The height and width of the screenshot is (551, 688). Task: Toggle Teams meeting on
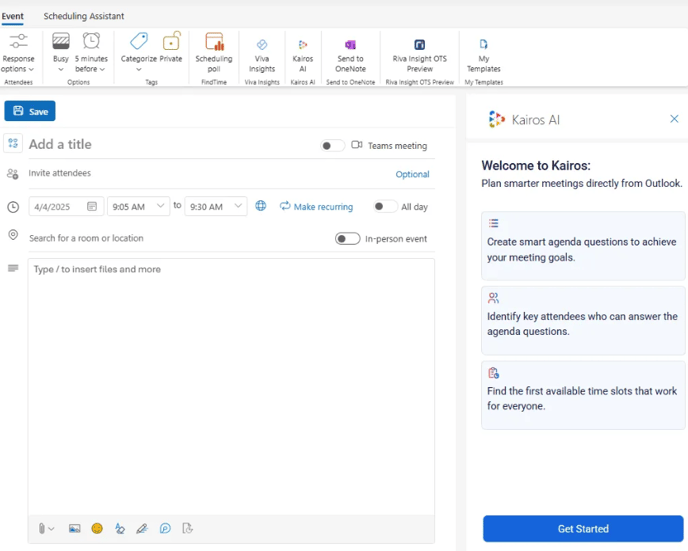click(332, 146)
